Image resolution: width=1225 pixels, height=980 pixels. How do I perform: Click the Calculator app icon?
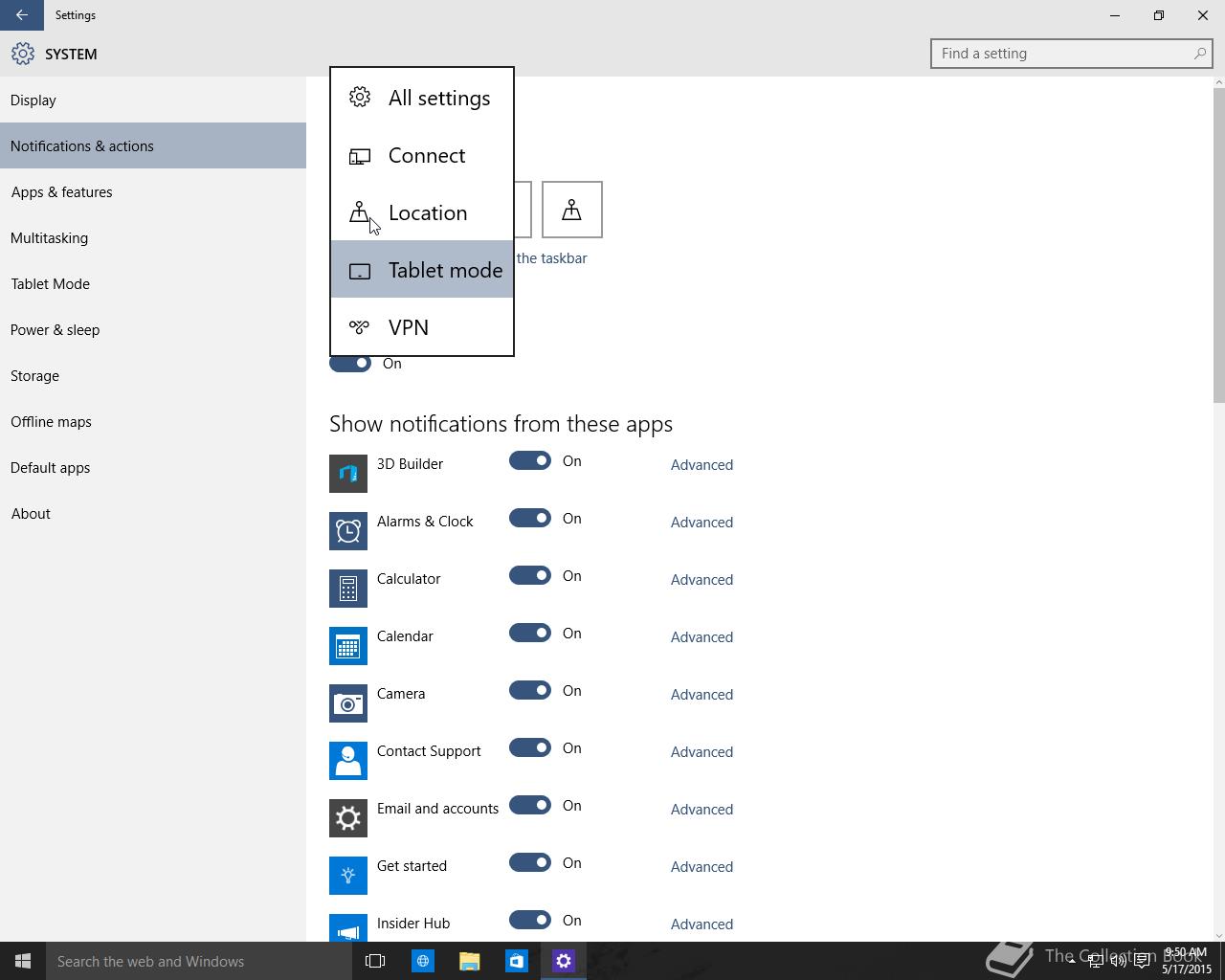click(348, 589)
